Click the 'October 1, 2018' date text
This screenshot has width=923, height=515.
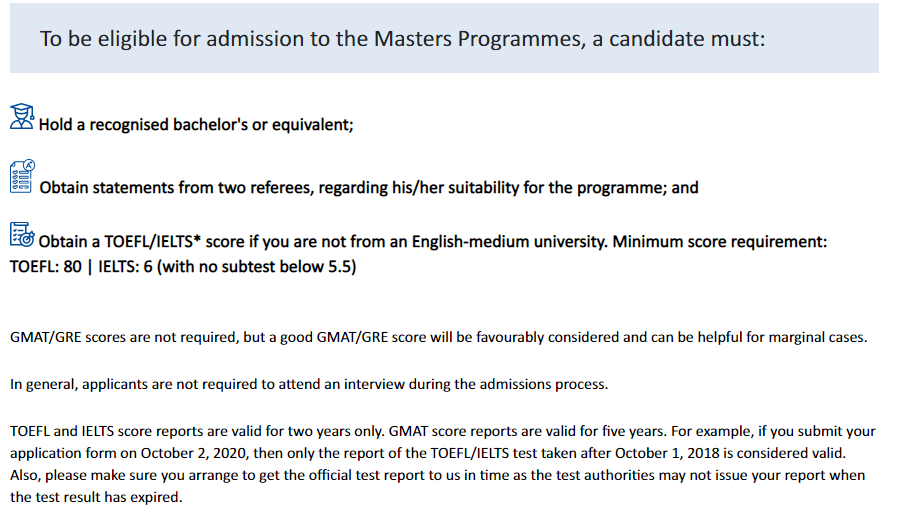[668, 453]
